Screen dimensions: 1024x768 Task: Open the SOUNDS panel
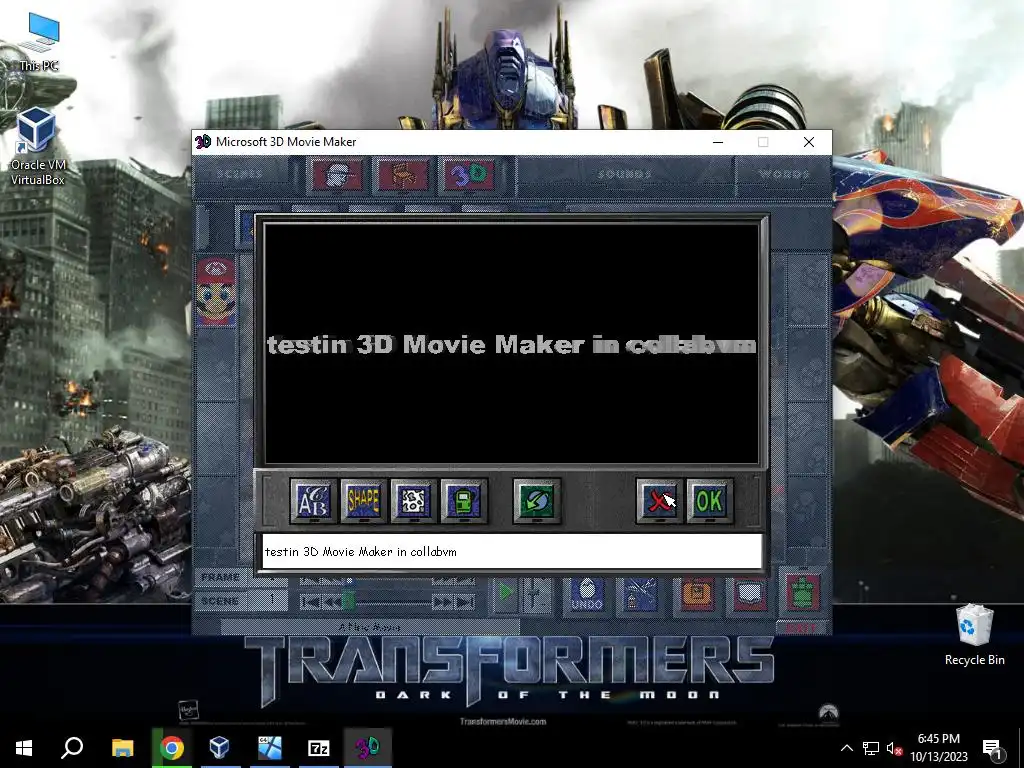click(x=625, y=174)
